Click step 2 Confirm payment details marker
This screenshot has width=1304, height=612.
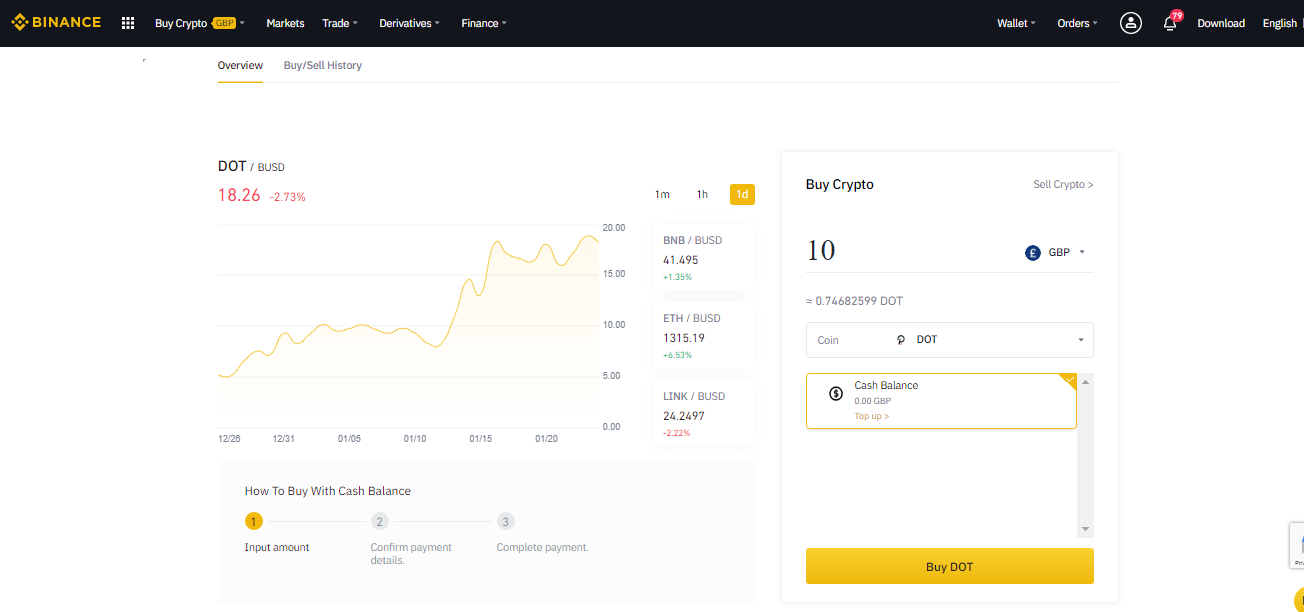pos(380,521)
